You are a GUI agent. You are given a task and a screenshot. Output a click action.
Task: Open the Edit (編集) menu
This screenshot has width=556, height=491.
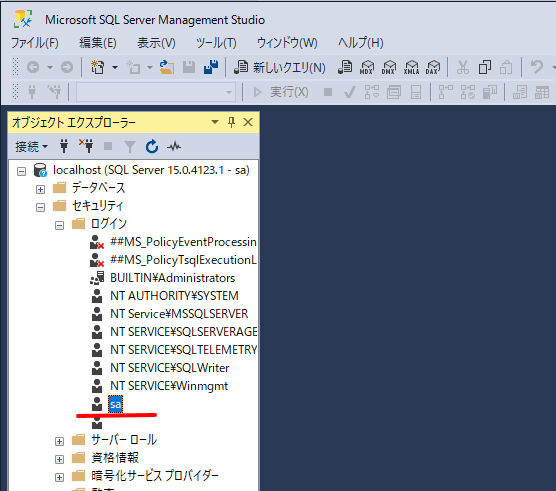98,43
